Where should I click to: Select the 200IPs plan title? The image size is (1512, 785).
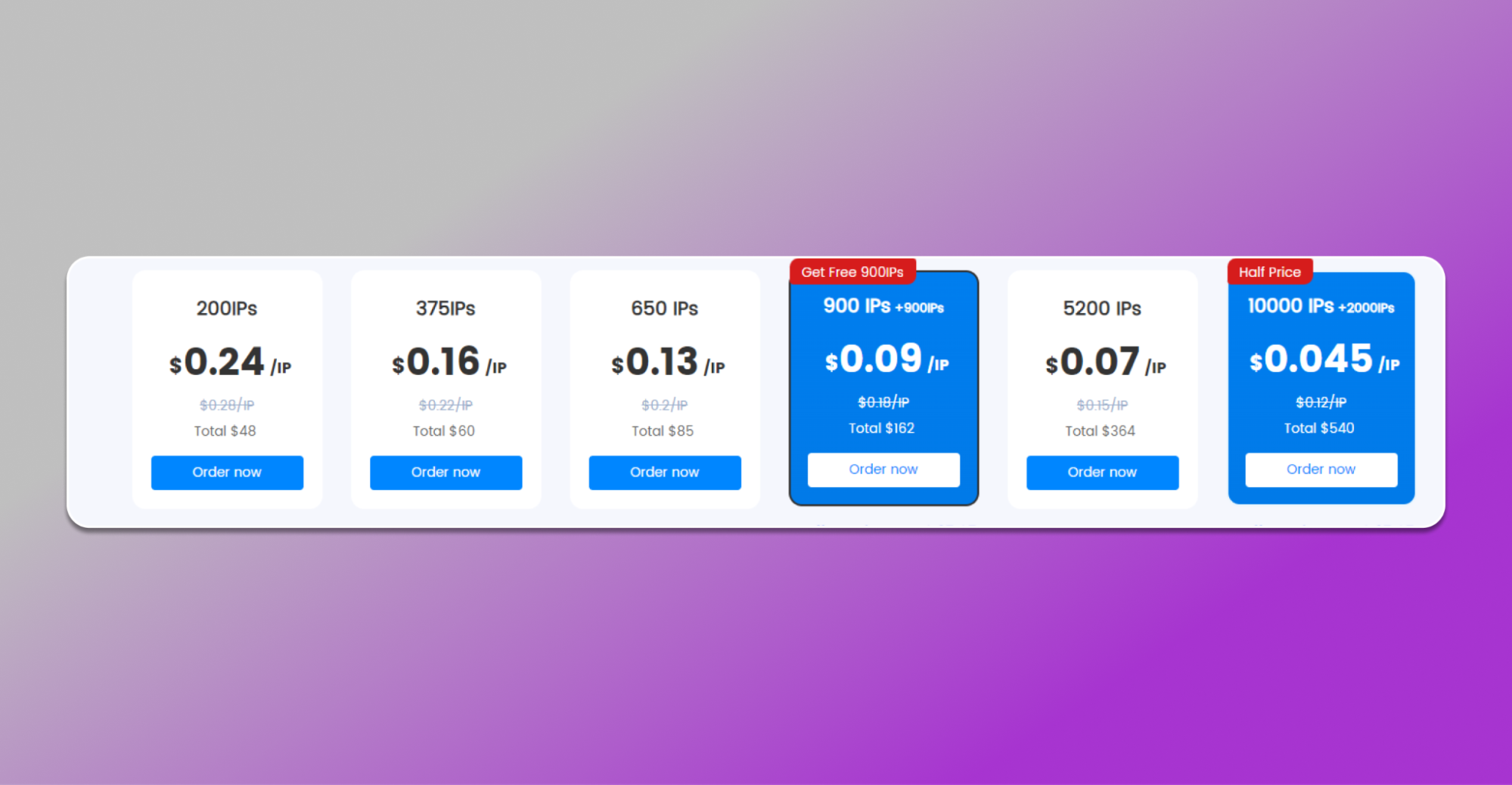pyautogui.click(x=227, y=309)
